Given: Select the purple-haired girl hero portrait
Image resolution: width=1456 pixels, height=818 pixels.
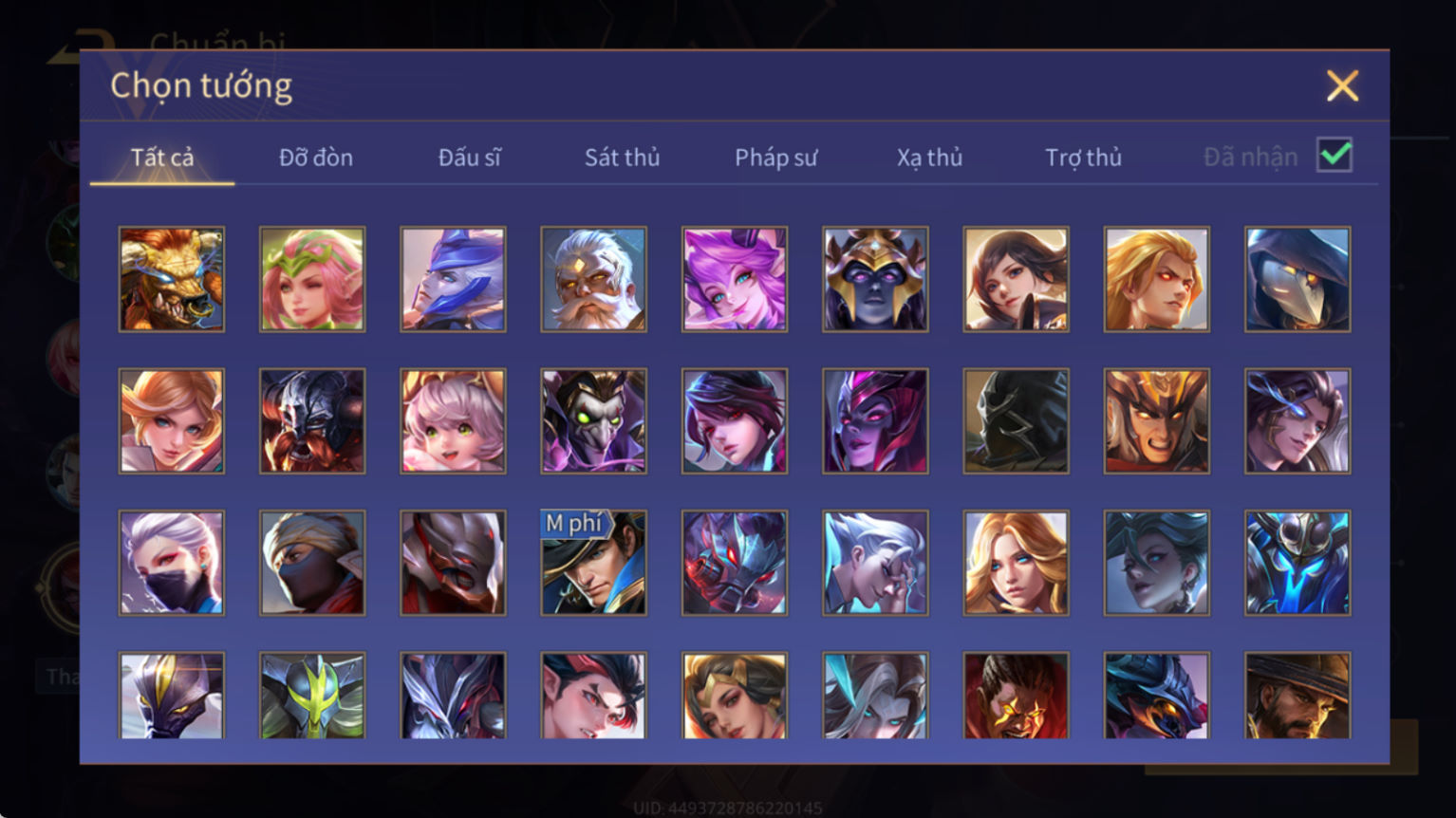Looking at the screenshot, I should pyautogui.click(x=735, y=279).
